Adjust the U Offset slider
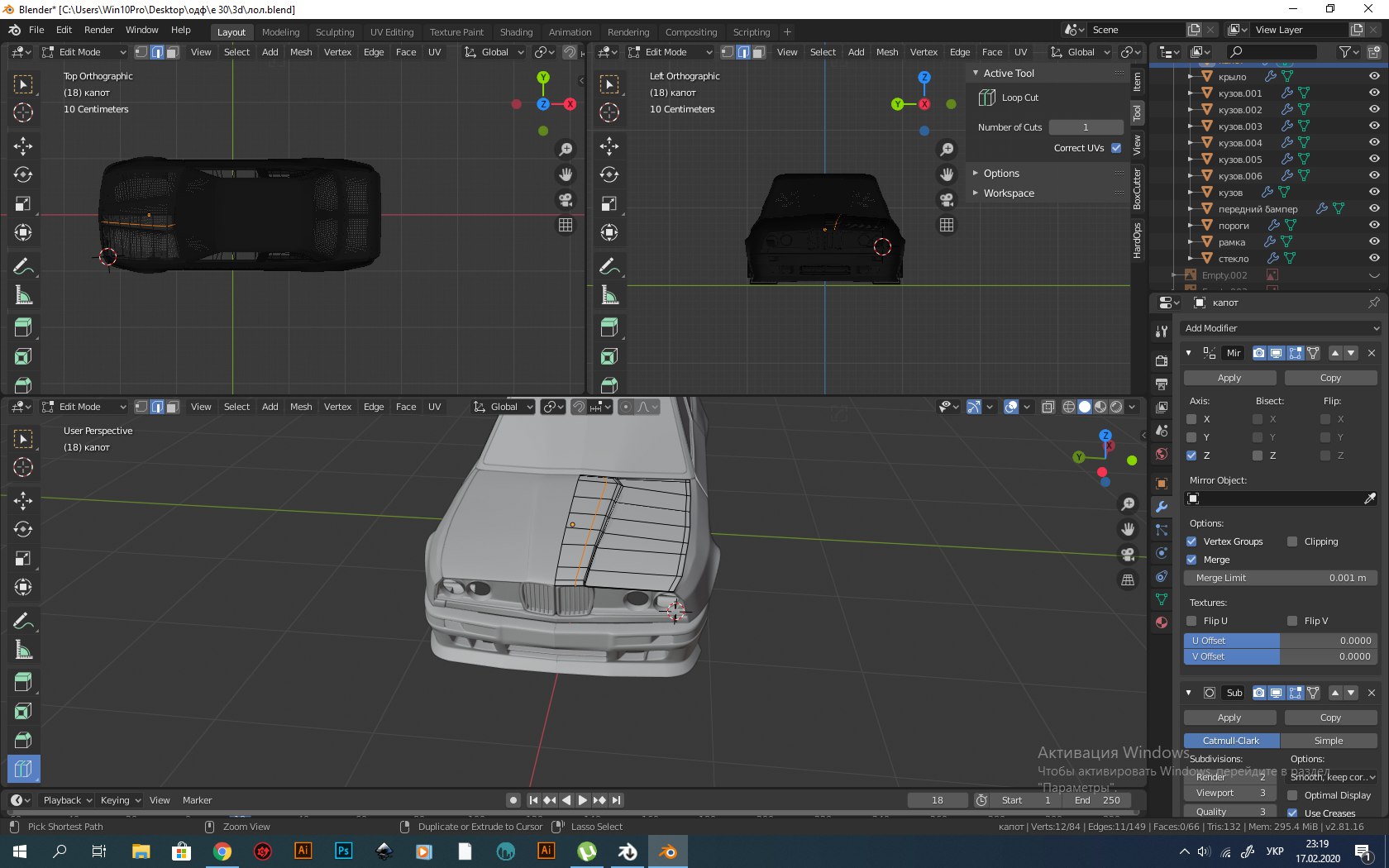This screenshot has width=1389, height=868. [x=1281, y=641]
